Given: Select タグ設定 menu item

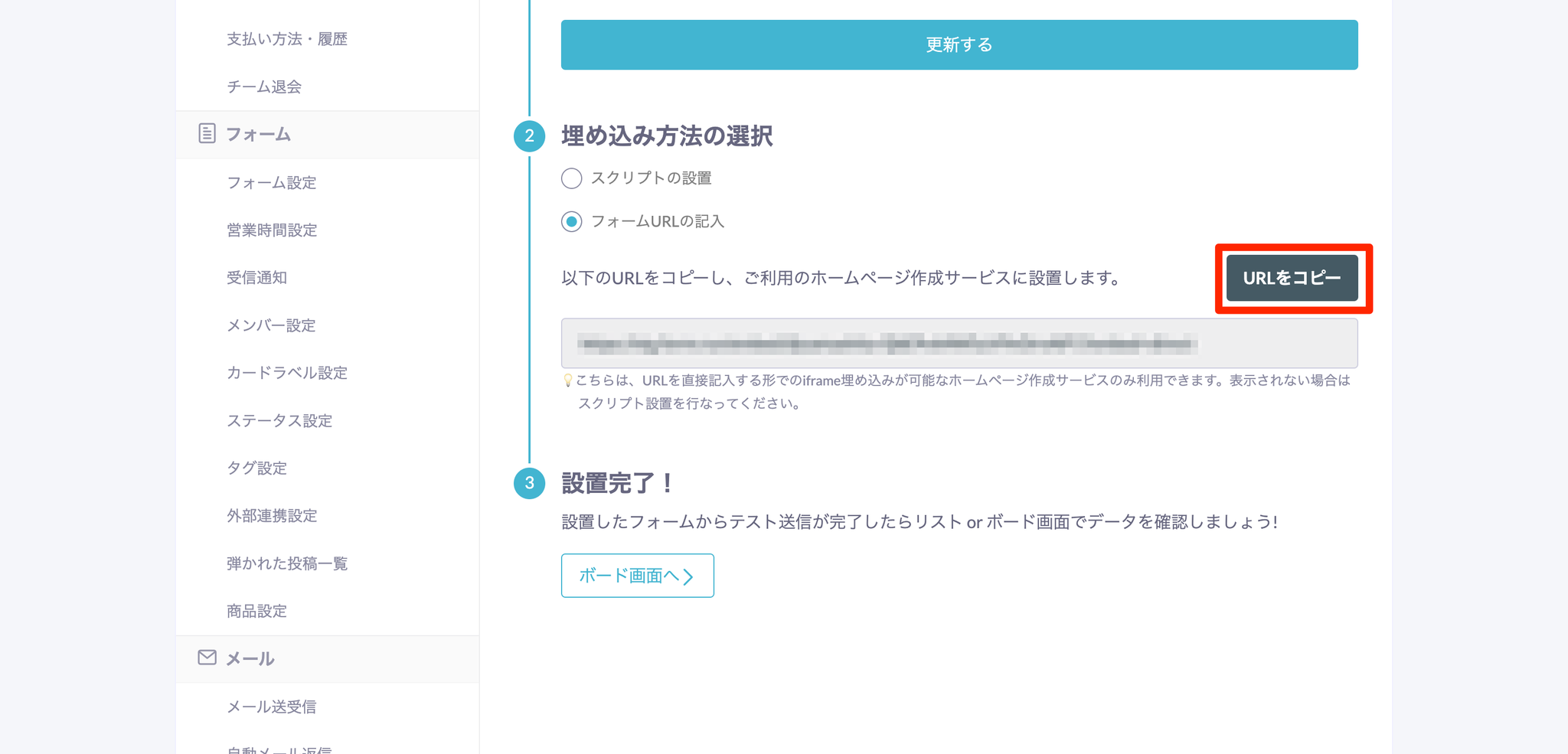Looking at the screenshot, I should pos(256,468).
